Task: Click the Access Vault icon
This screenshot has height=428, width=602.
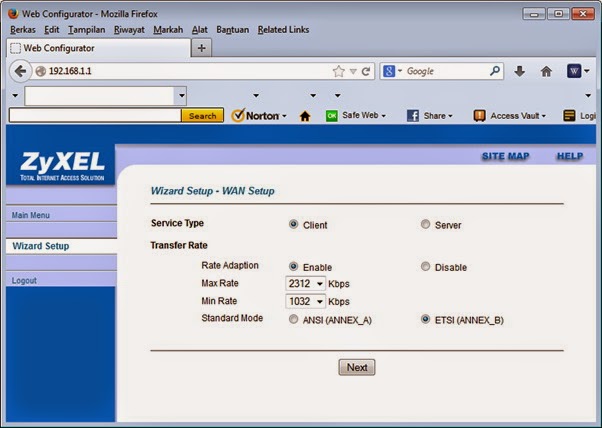Action: point(480,116)
